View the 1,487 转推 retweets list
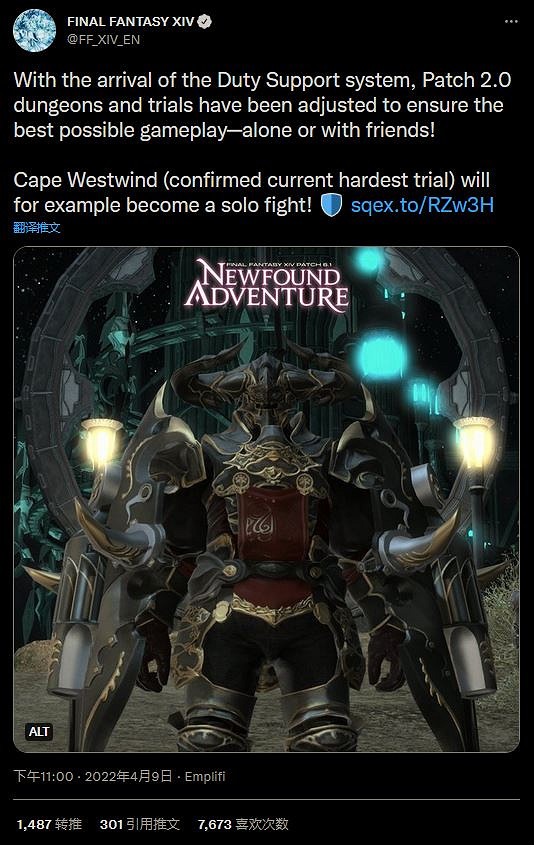 click(x=49, y=824)
